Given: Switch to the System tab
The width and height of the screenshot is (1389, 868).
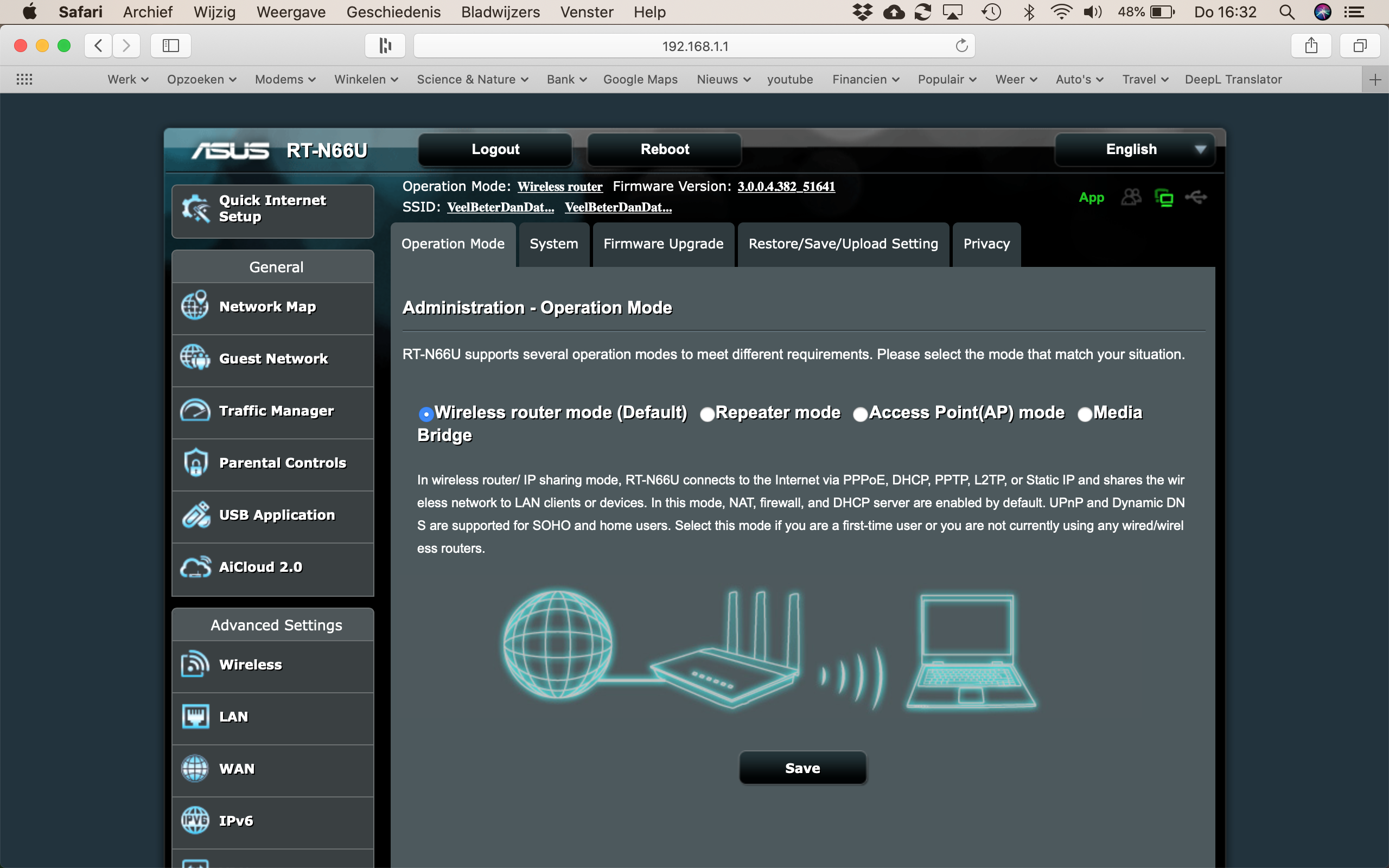Looking at the screenshot, I should click(x=554, y=245).
